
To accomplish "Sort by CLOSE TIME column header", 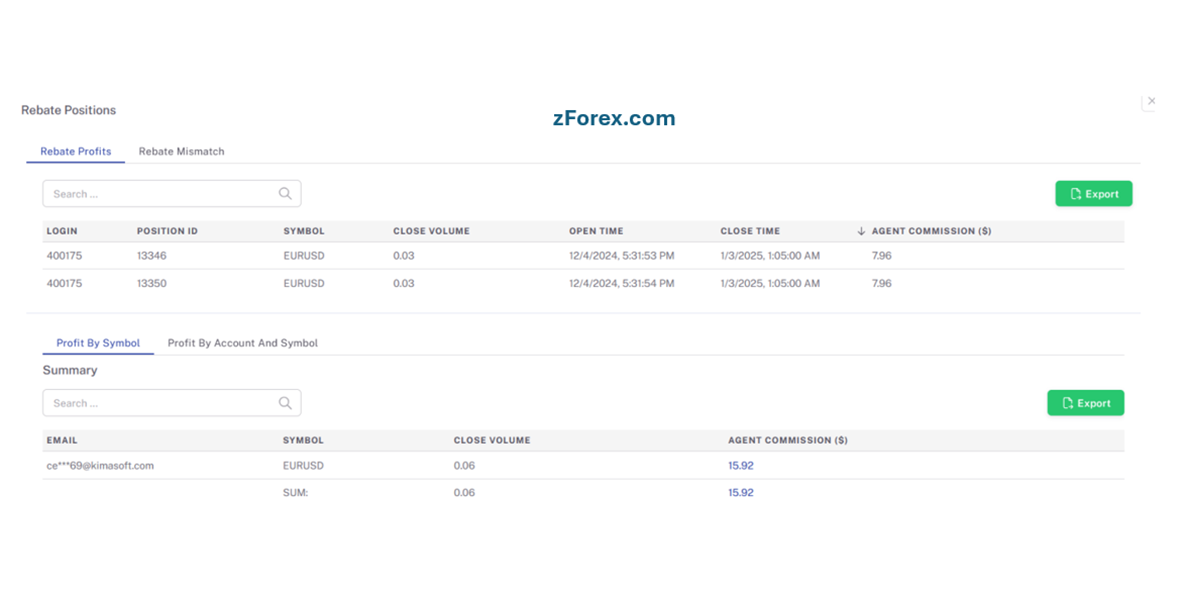I will click(750, 231).
